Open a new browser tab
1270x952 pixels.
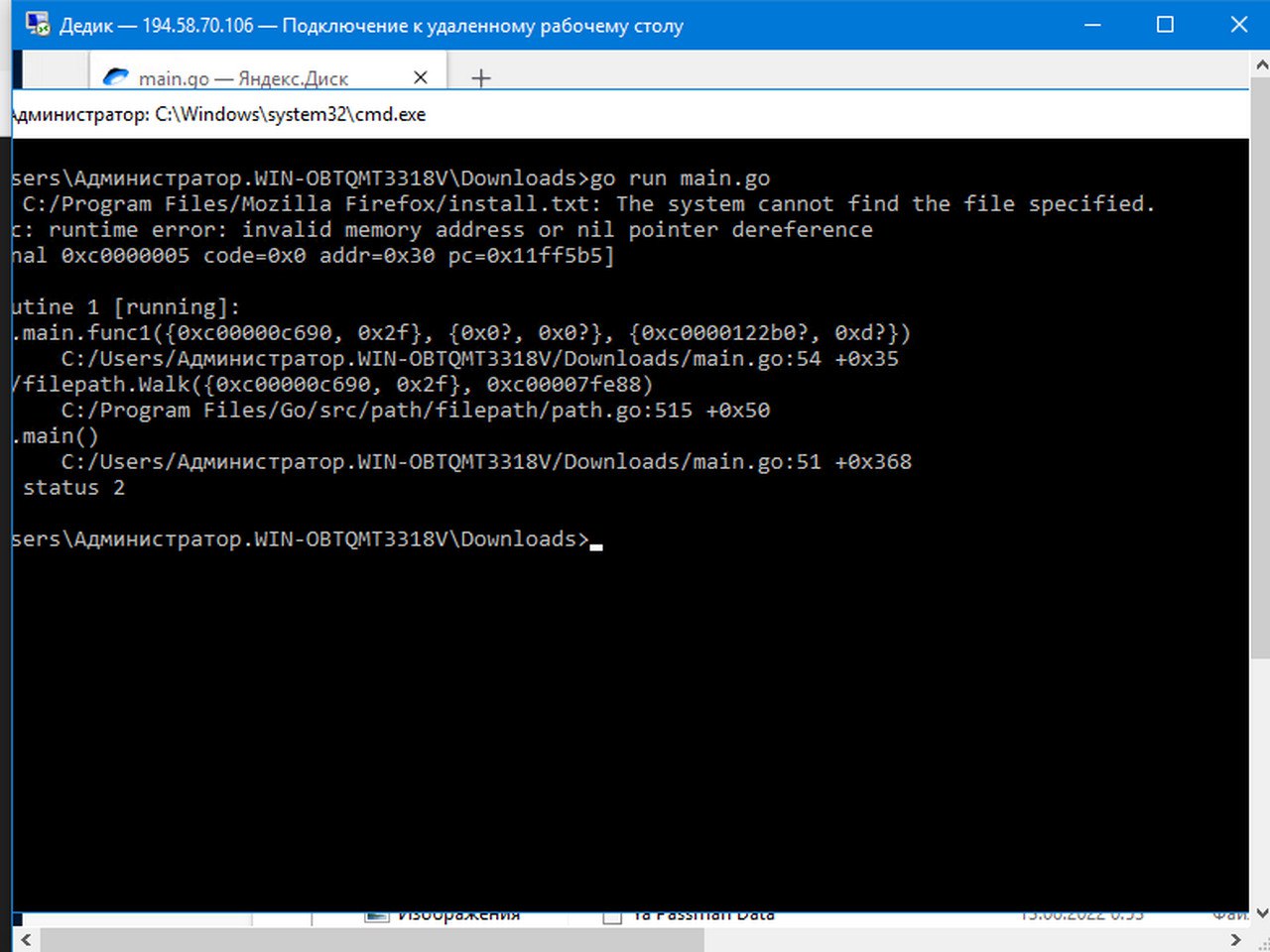(481, 78)
